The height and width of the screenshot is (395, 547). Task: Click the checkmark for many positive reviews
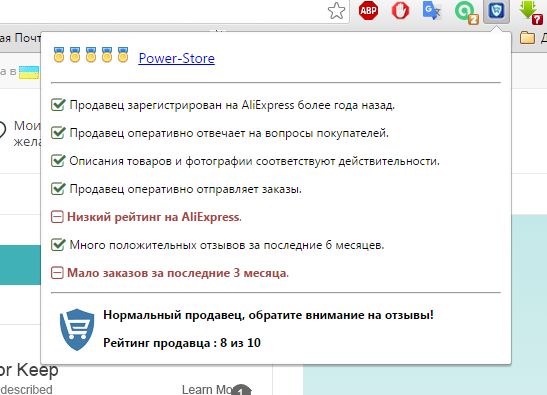click(x=58, y=244)
